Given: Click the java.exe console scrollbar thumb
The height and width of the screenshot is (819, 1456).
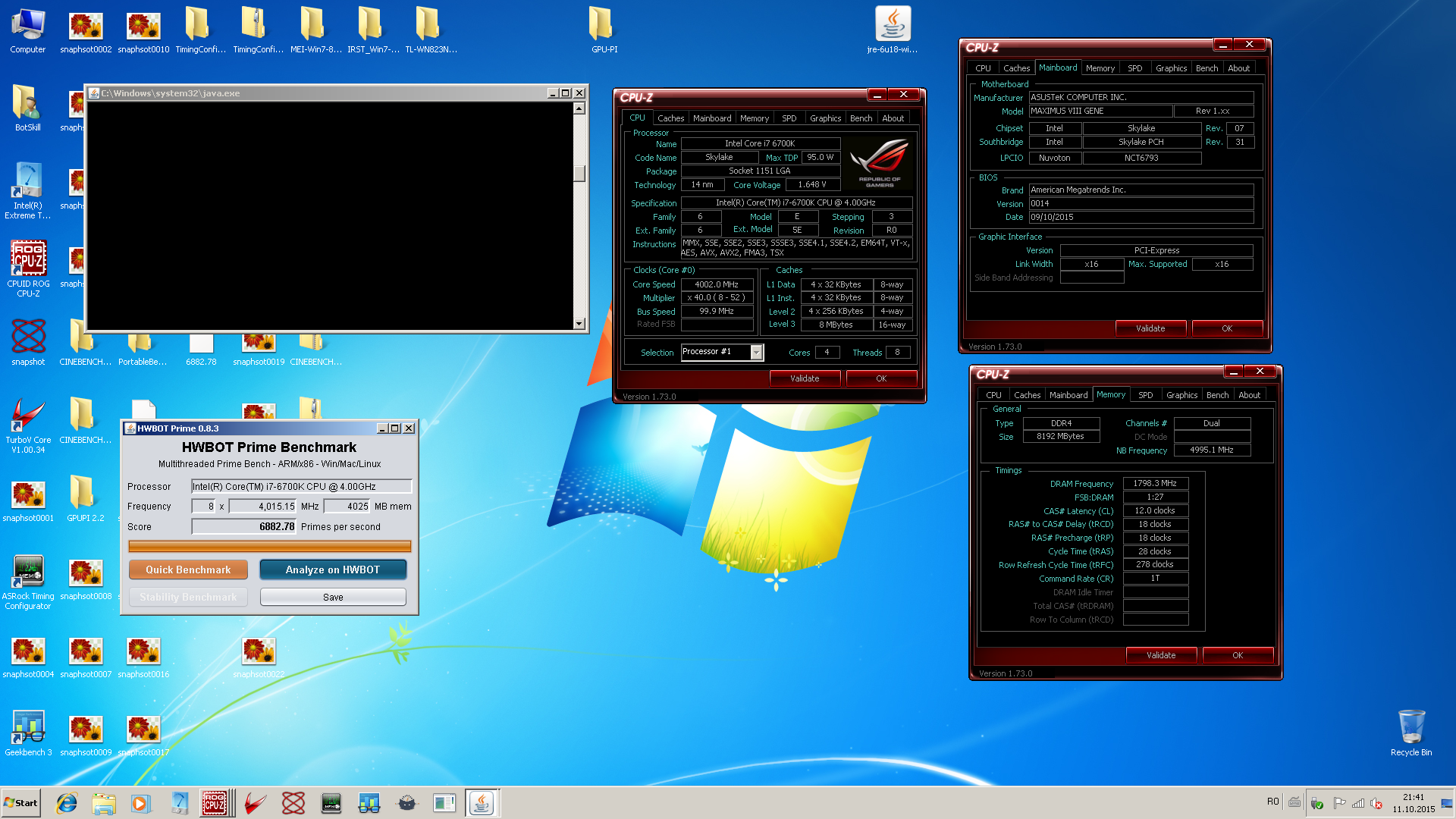Looking at the screenshot, I should click(579, 174).
